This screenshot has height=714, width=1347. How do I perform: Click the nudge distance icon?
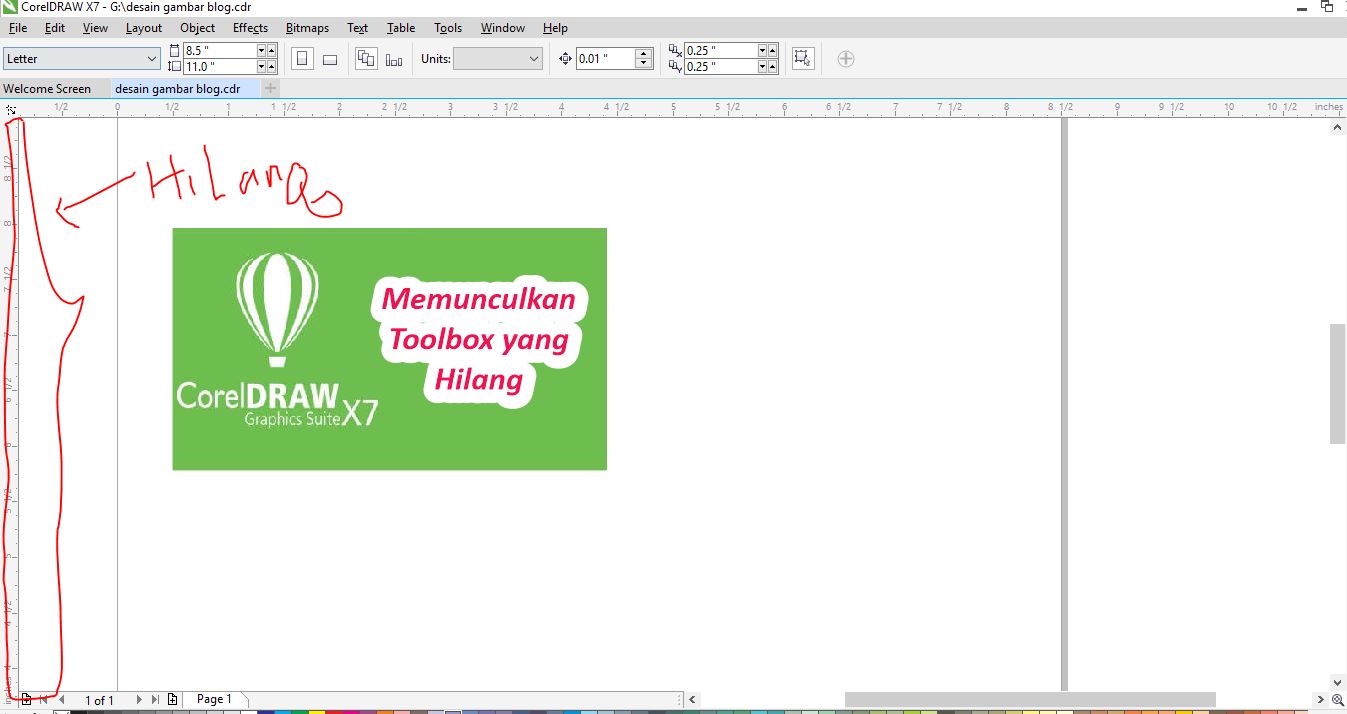(565, 59)
